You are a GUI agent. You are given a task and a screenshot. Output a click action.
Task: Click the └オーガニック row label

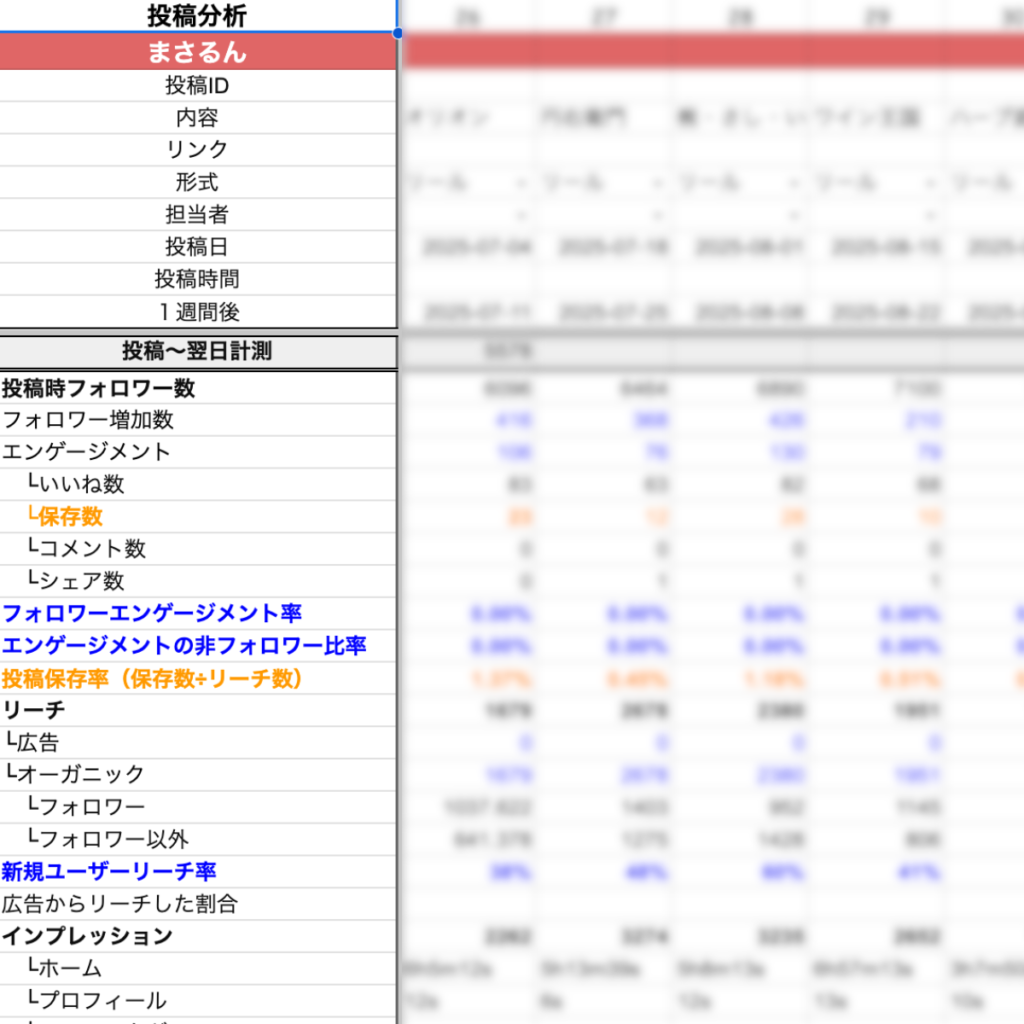tap(76, 774)
